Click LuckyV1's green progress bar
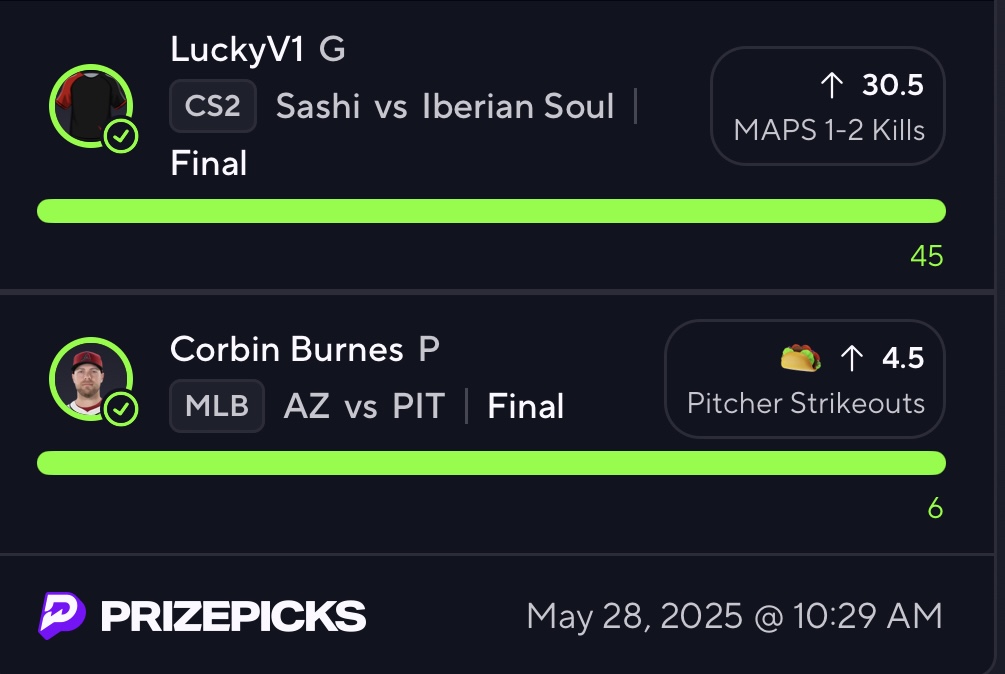 click(x=492, y=211)
